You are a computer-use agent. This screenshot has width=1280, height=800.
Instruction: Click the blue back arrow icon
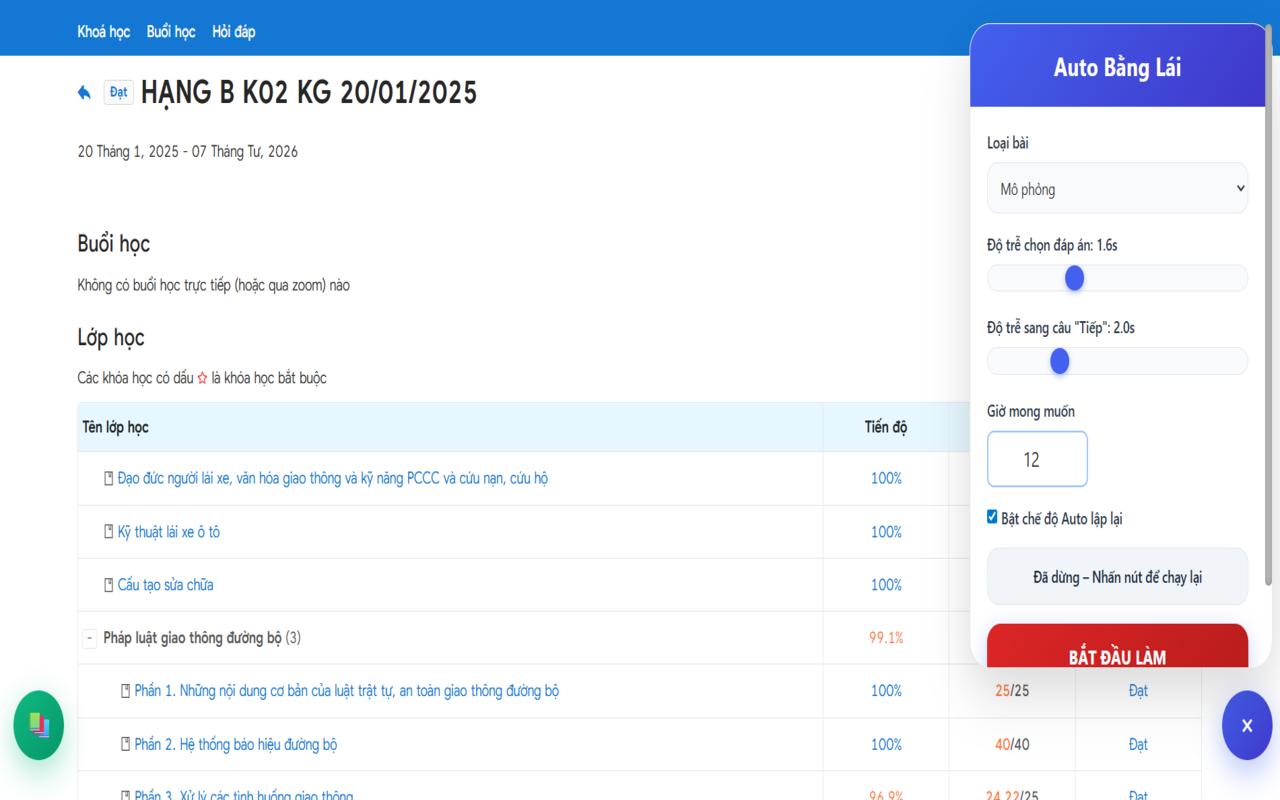pyautogui.click(x=84, y=93)
